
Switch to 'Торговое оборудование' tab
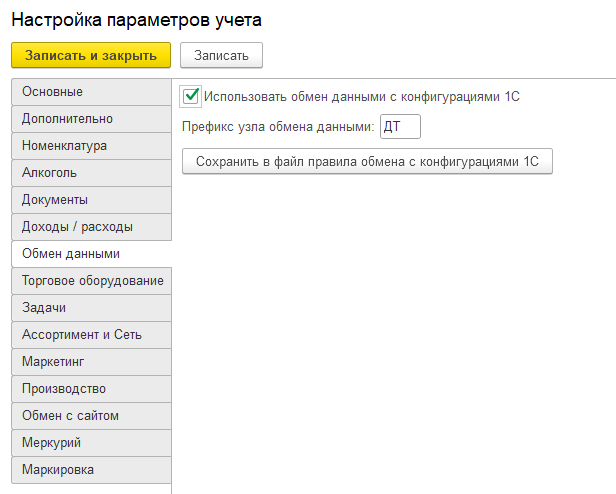(91, 281)
